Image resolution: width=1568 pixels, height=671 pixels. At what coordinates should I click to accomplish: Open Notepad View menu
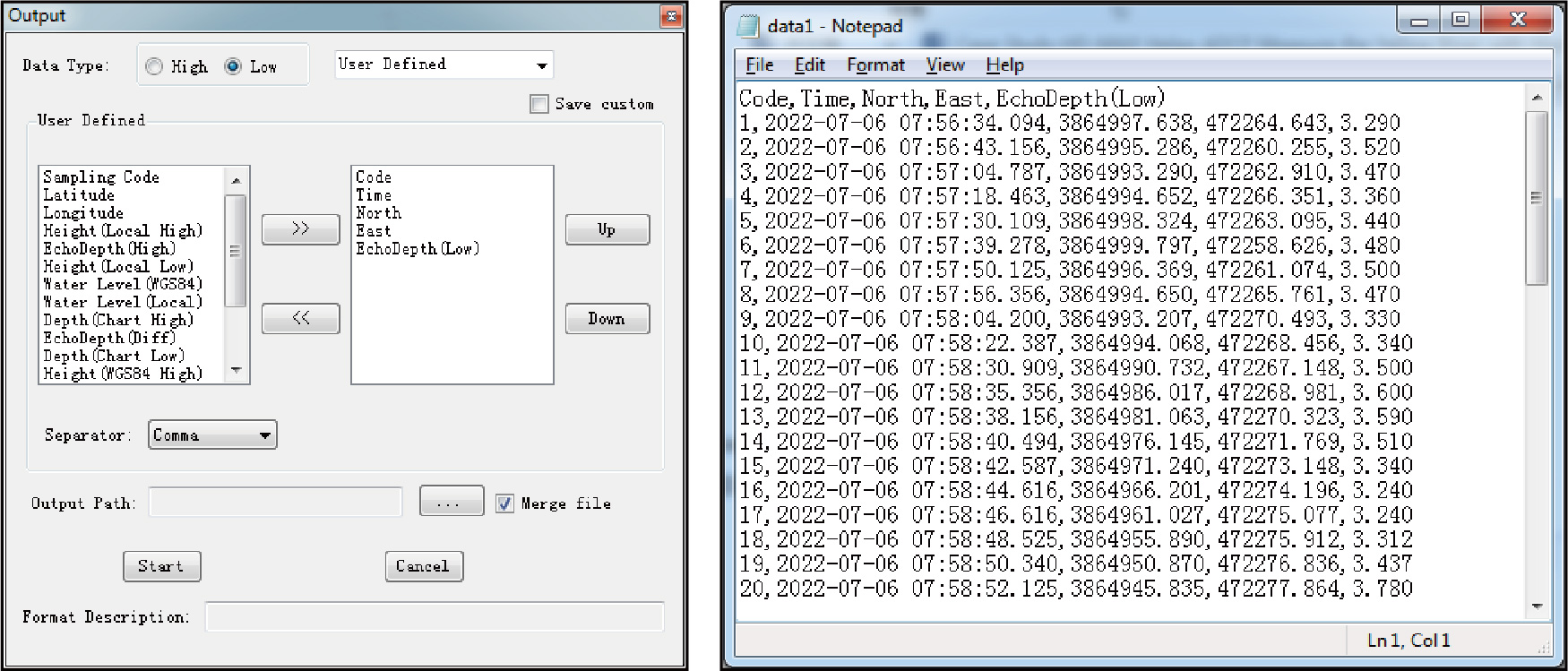point(945,65)
